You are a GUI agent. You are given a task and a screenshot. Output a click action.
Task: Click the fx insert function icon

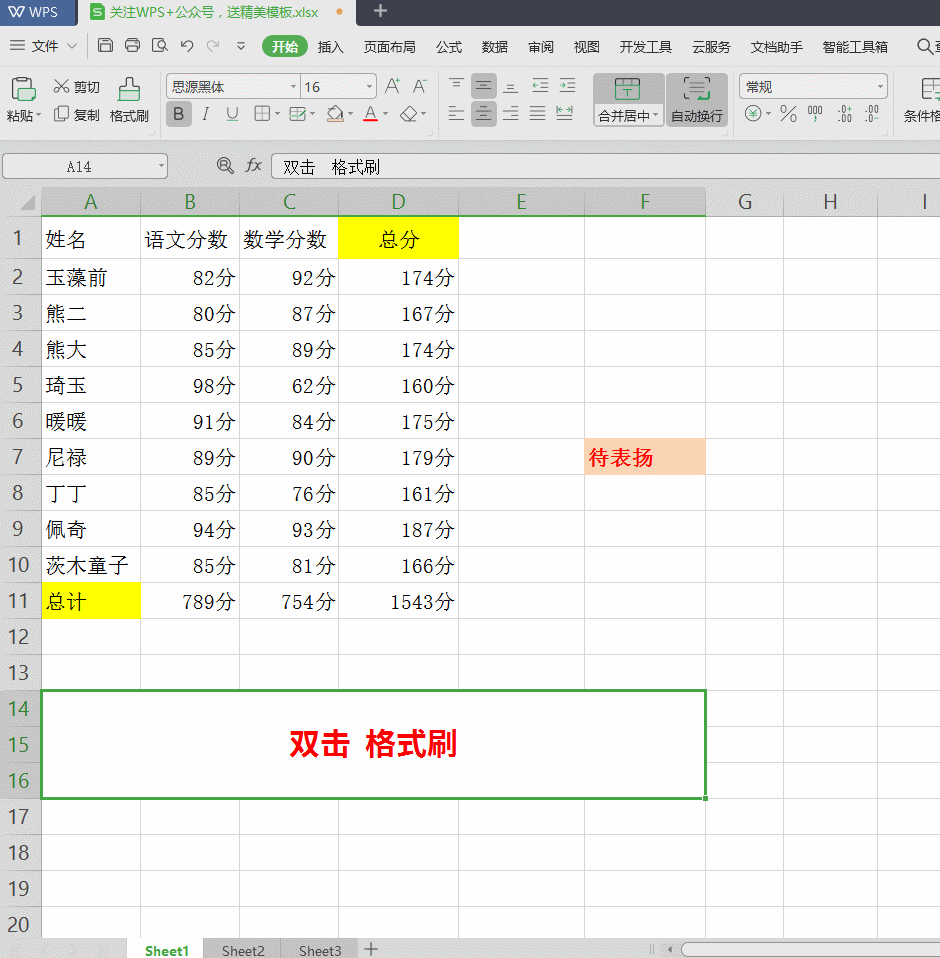(x=253, y=165)
